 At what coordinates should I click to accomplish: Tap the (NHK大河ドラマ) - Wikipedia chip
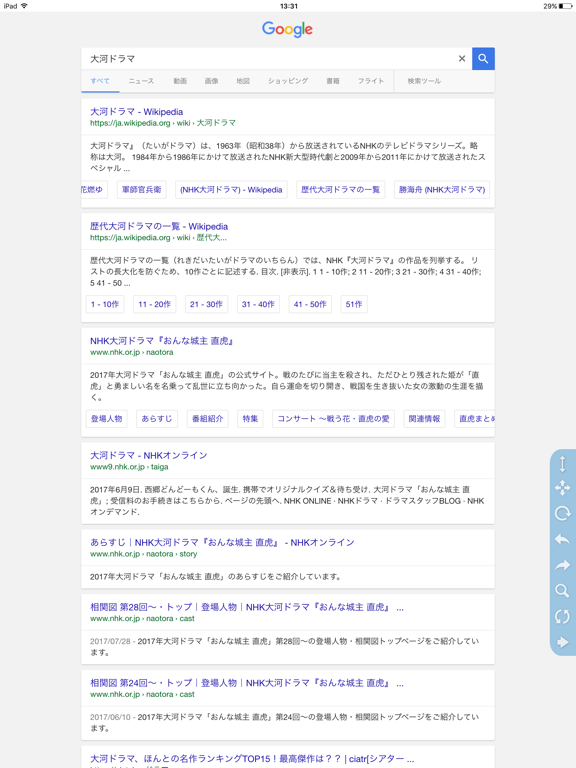[231, 190]
